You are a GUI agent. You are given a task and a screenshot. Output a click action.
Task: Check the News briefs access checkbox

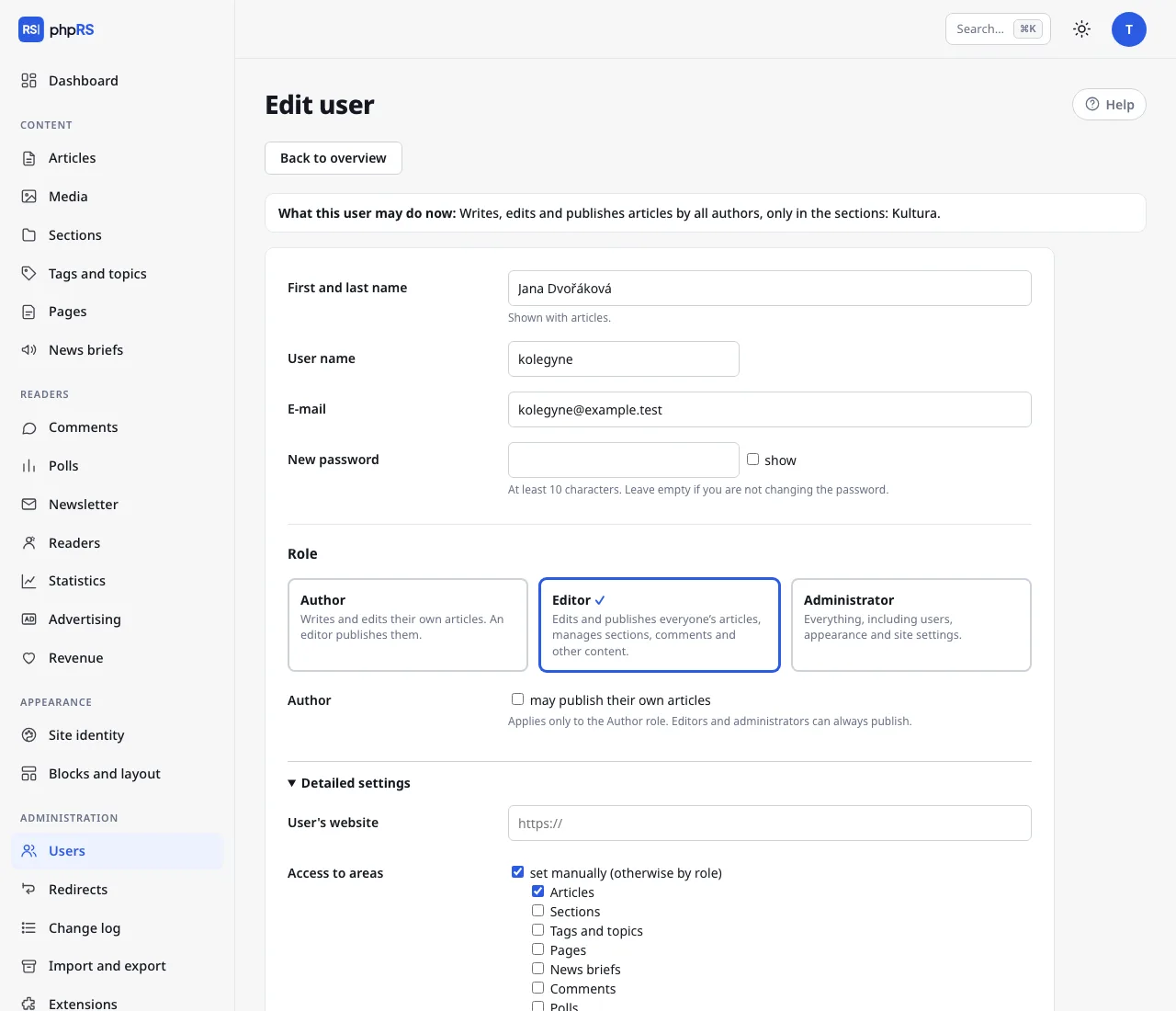(538, 969)
